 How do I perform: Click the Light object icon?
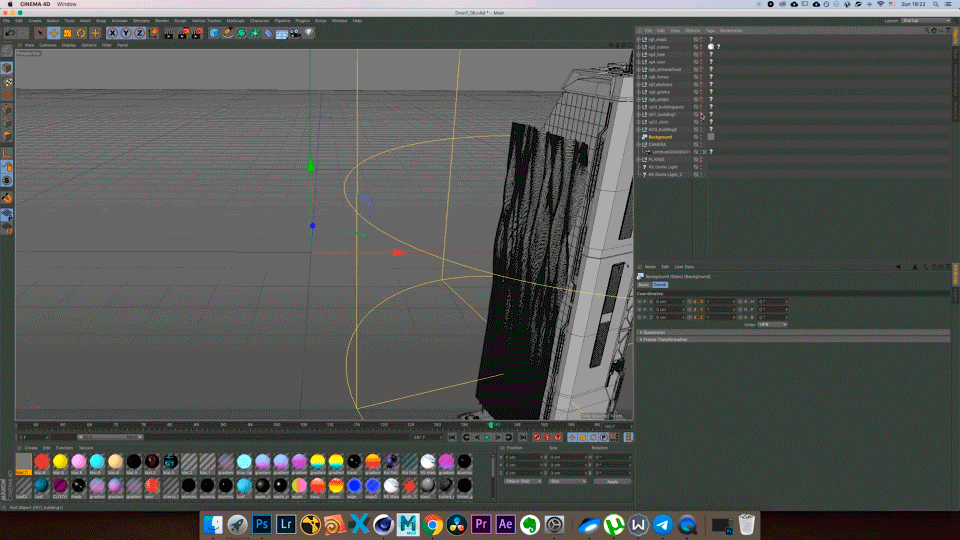[x=309, y=33]
